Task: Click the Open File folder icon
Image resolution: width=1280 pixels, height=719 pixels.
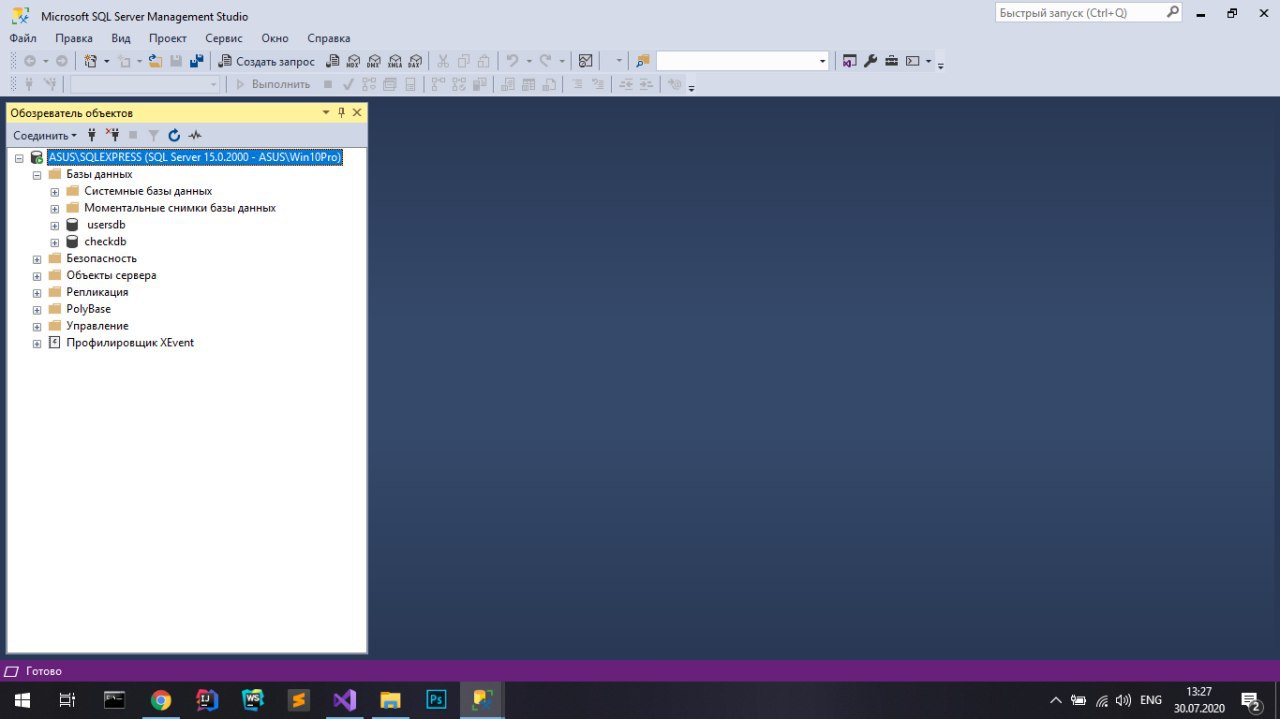Action: pos(155,61)
